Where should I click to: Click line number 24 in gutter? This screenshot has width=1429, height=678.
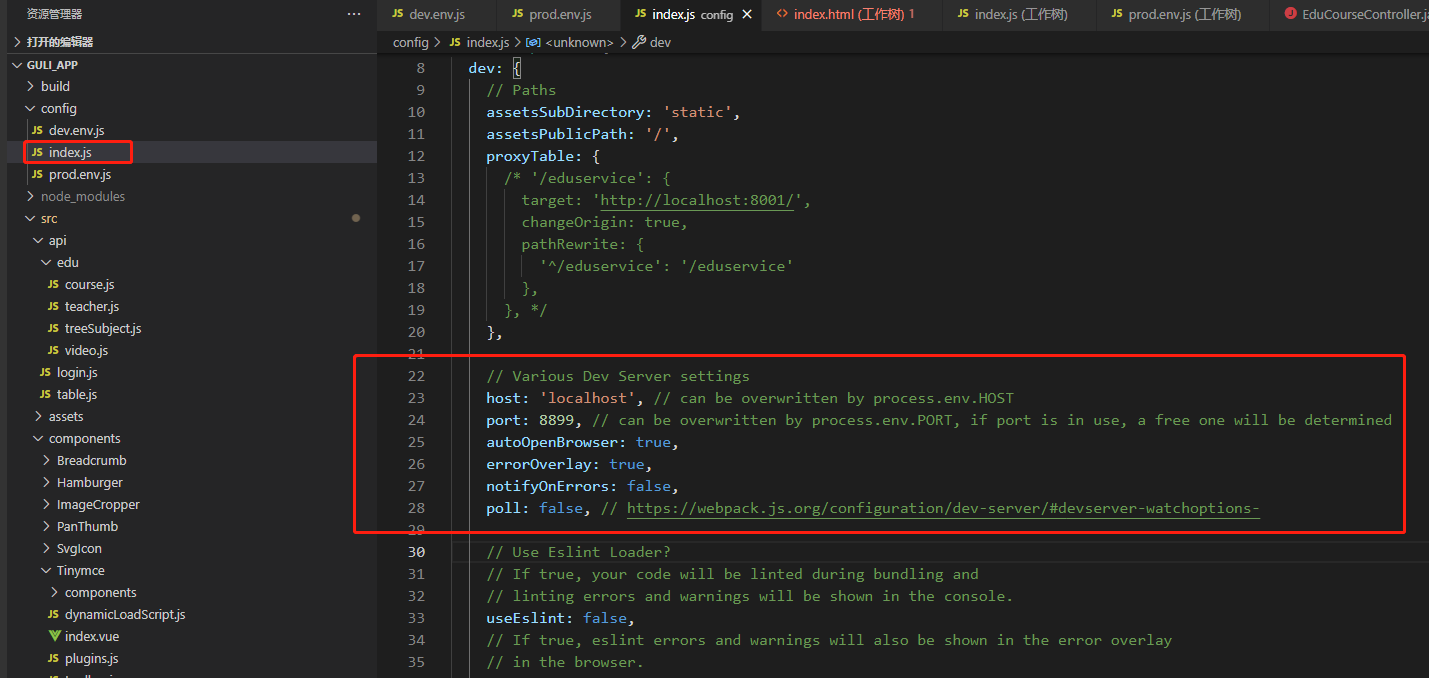pyautogui.click(x=416, y=420)
